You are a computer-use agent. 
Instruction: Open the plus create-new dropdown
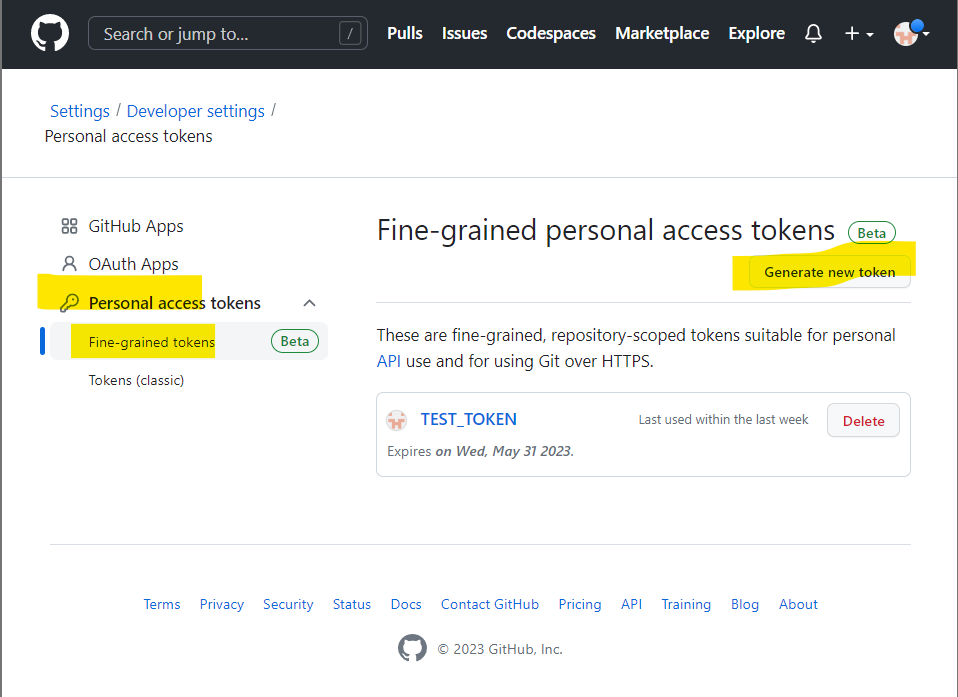point(858,34)
